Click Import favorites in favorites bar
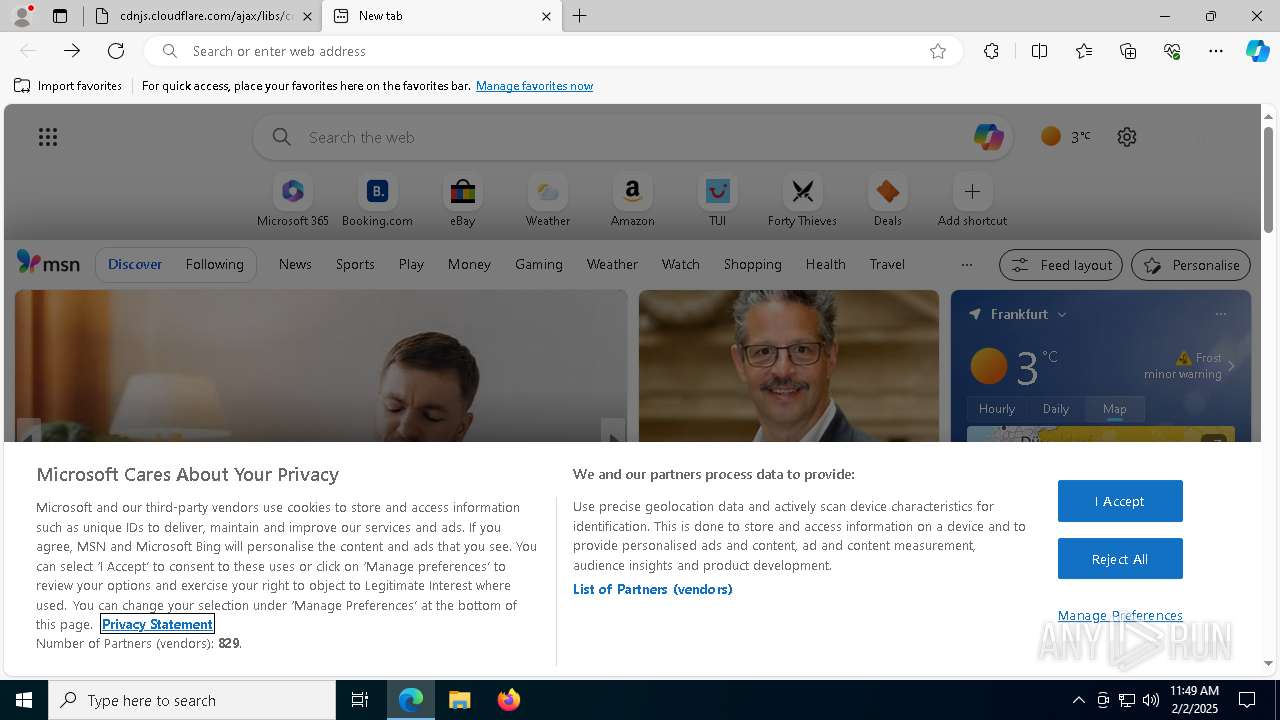 point(68,86)
